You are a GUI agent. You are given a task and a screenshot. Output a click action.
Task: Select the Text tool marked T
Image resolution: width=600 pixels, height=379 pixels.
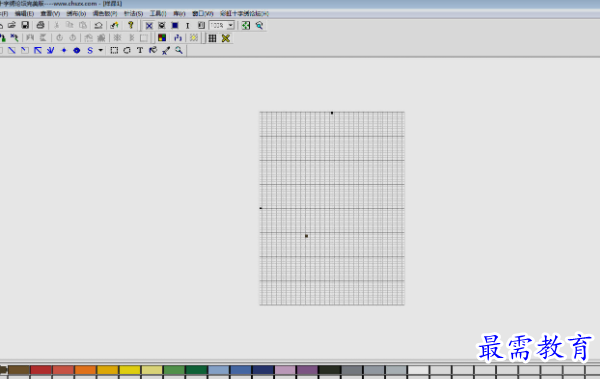pos(140,50)
